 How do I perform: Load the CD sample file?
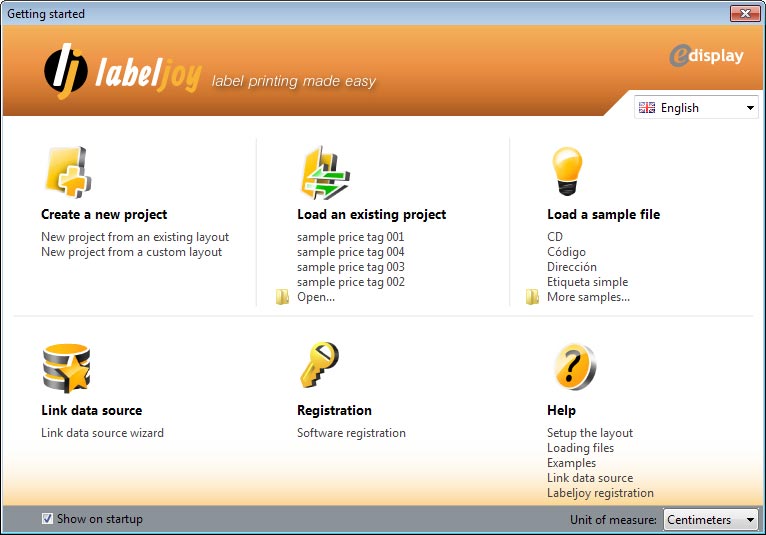tap(555, 237)
